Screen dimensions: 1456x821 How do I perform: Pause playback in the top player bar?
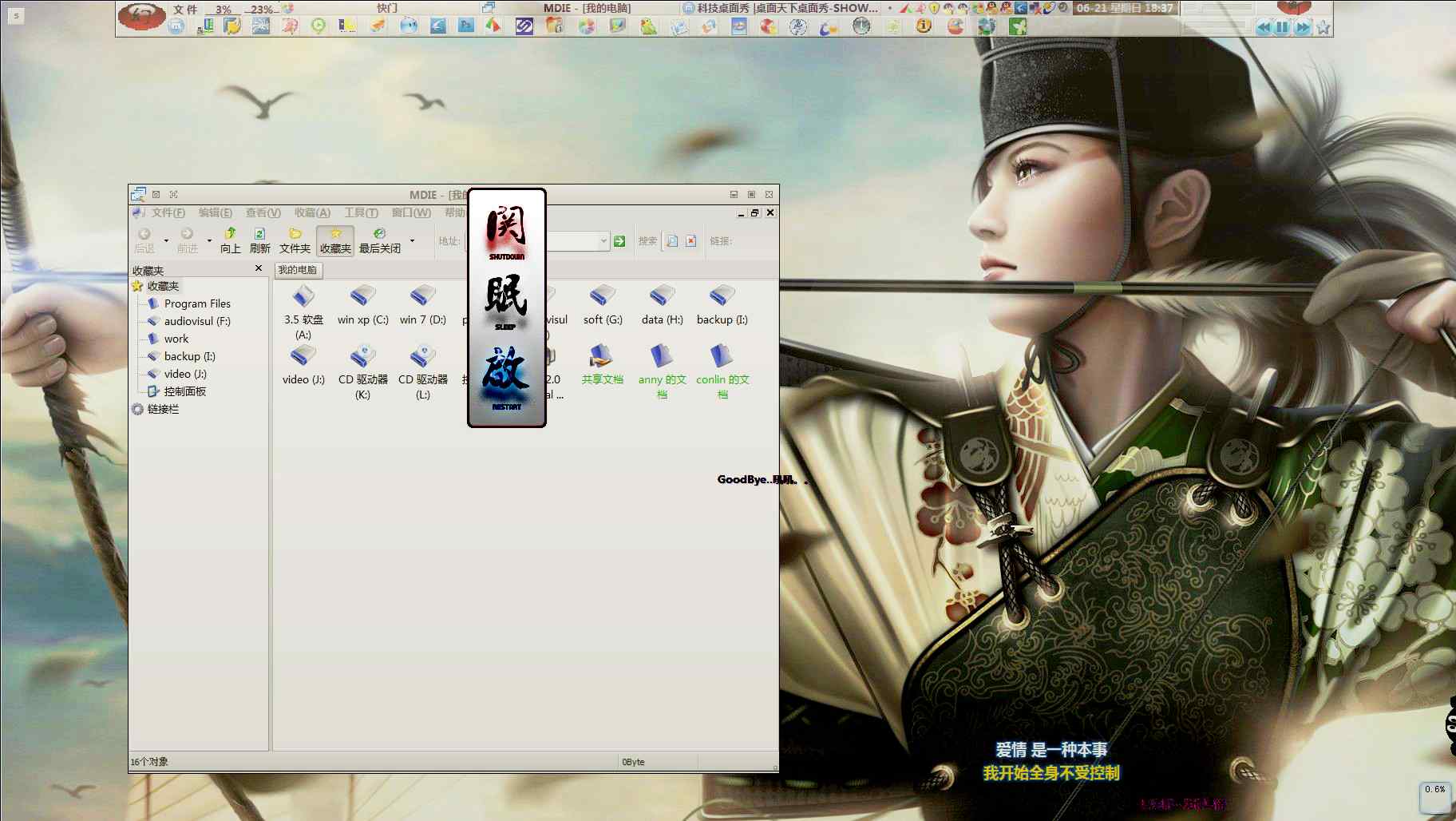[1282, 27]
